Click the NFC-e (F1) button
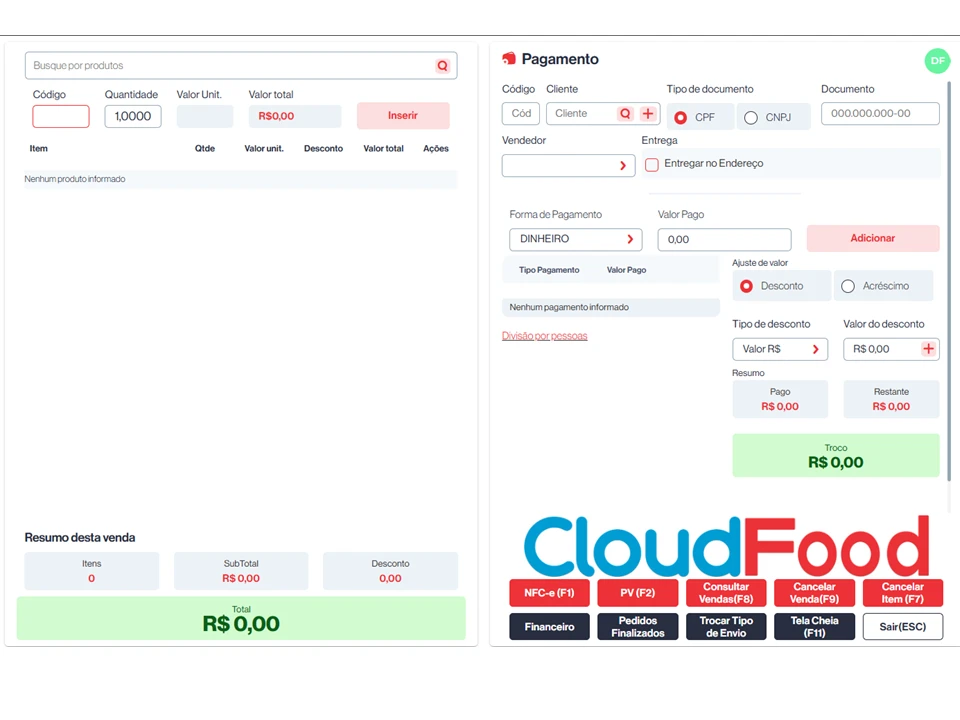 (x=549, y=593)
